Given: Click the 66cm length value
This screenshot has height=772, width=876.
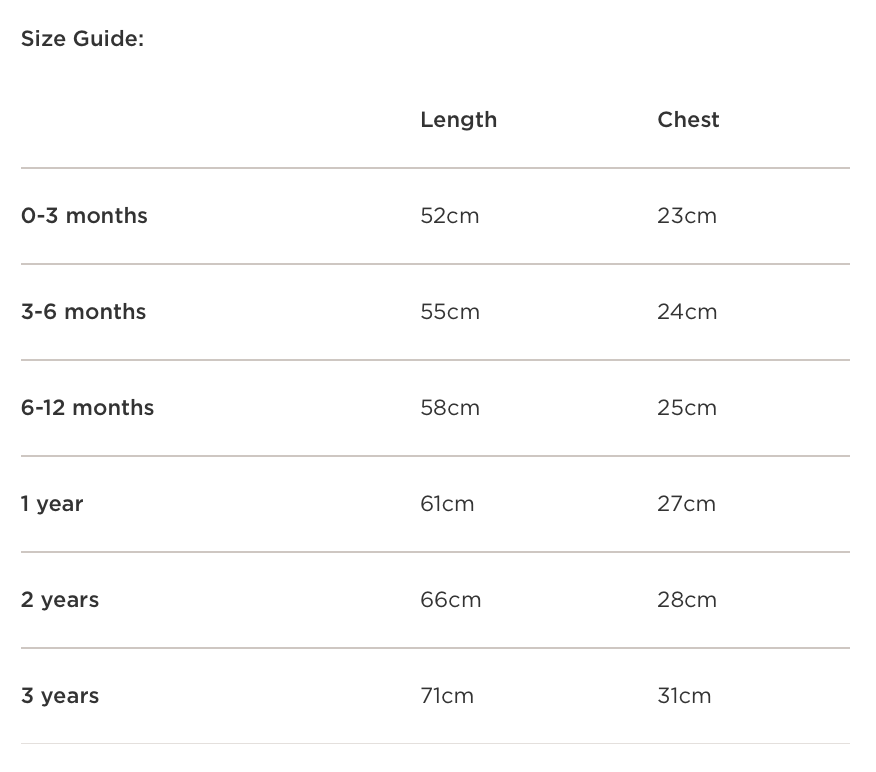Looking at the screenshot, I should point(450,600).
